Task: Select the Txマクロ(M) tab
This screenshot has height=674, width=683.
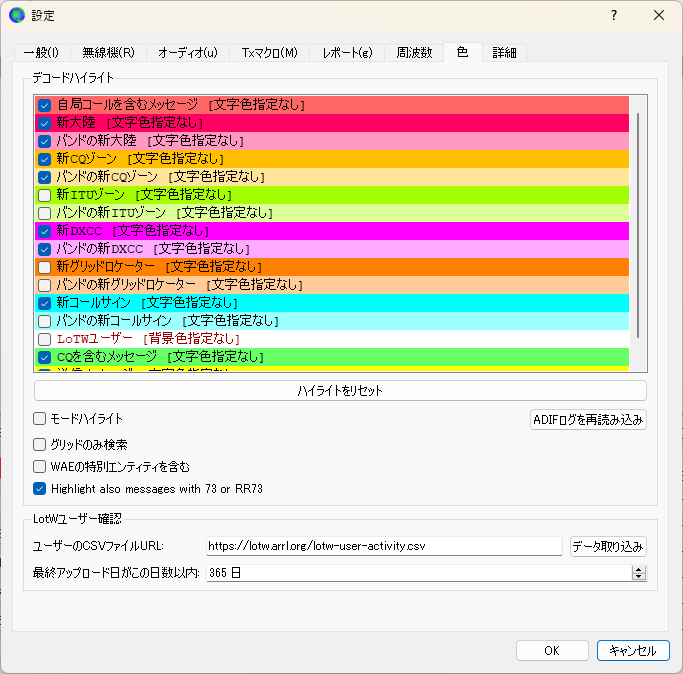Action: [269, 53]
